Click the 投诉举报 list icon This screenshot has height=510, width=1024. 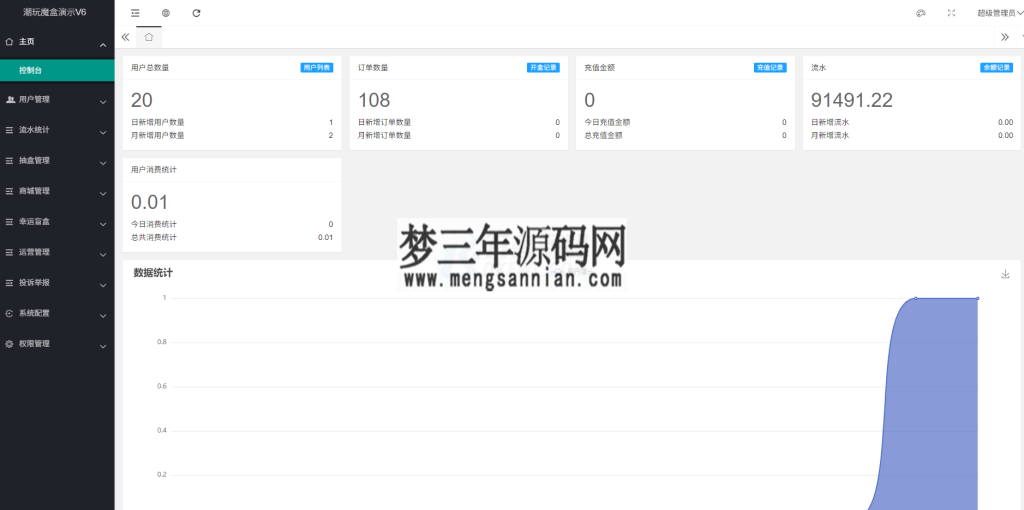[9, 283]
